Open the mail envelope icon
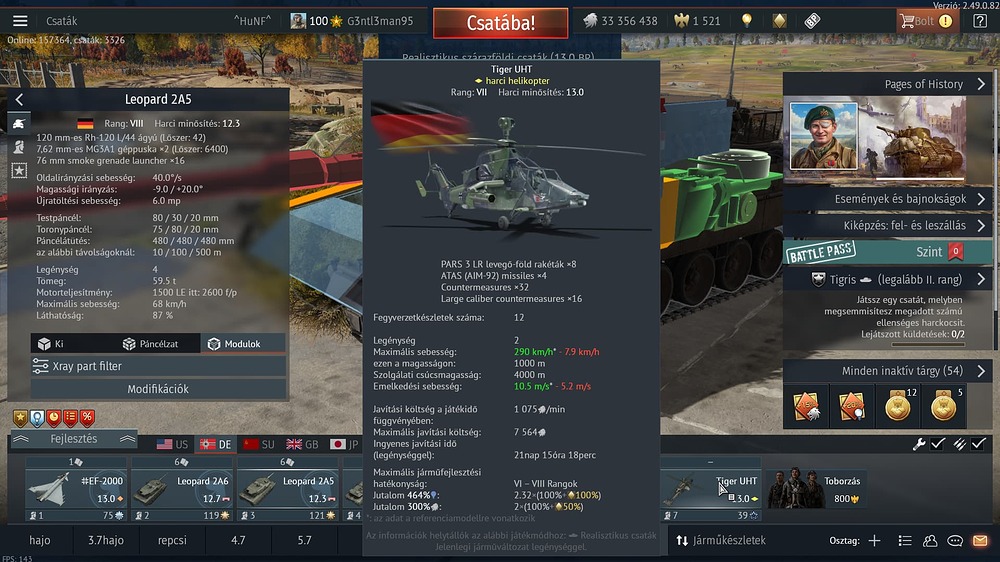This screenshot has height=562, width=1000. coord(980,540)
